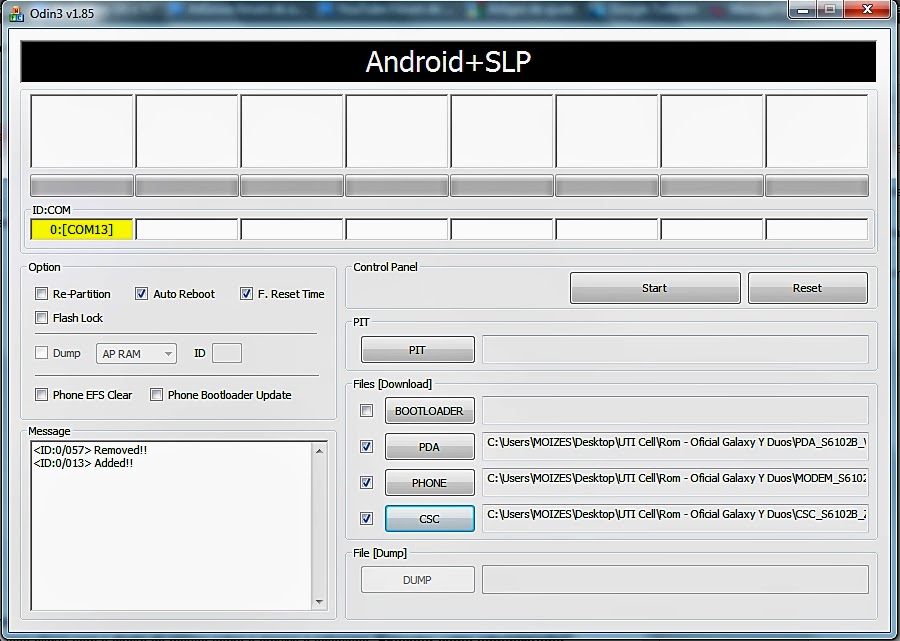Click the Reset button
Image resolution: width=900 pixels, height=641 pixels.
click(808, 288)
